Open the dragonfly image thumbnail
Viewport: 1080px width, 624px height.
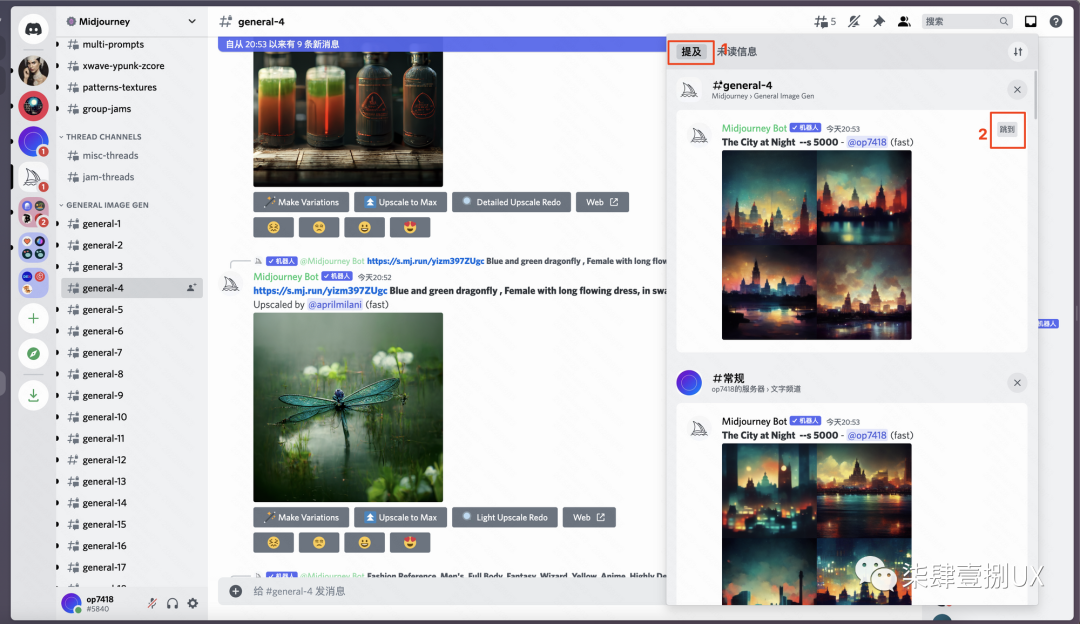pos(348,407)
